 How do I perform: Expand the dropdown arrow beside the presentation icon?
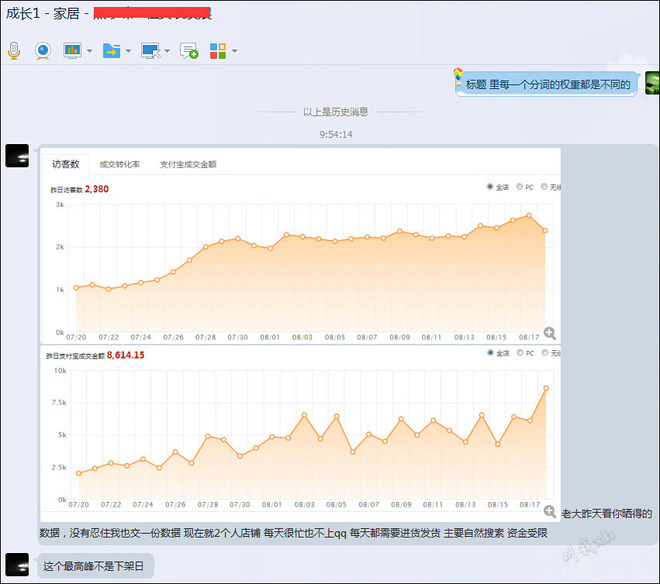[x=90, y=51]
